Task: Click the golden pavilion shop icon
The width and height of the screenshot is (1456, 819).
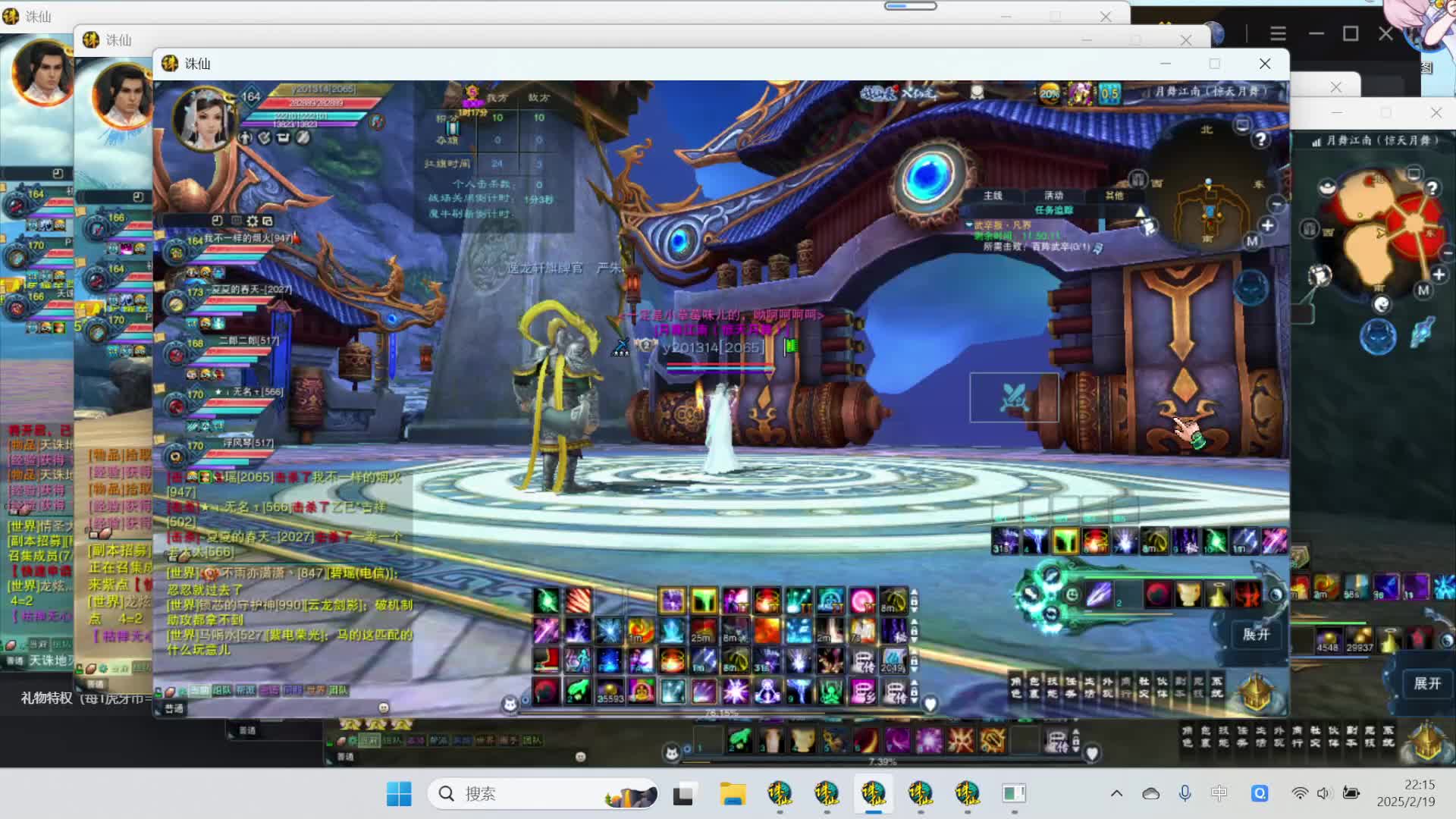Action: point(1256,691)
